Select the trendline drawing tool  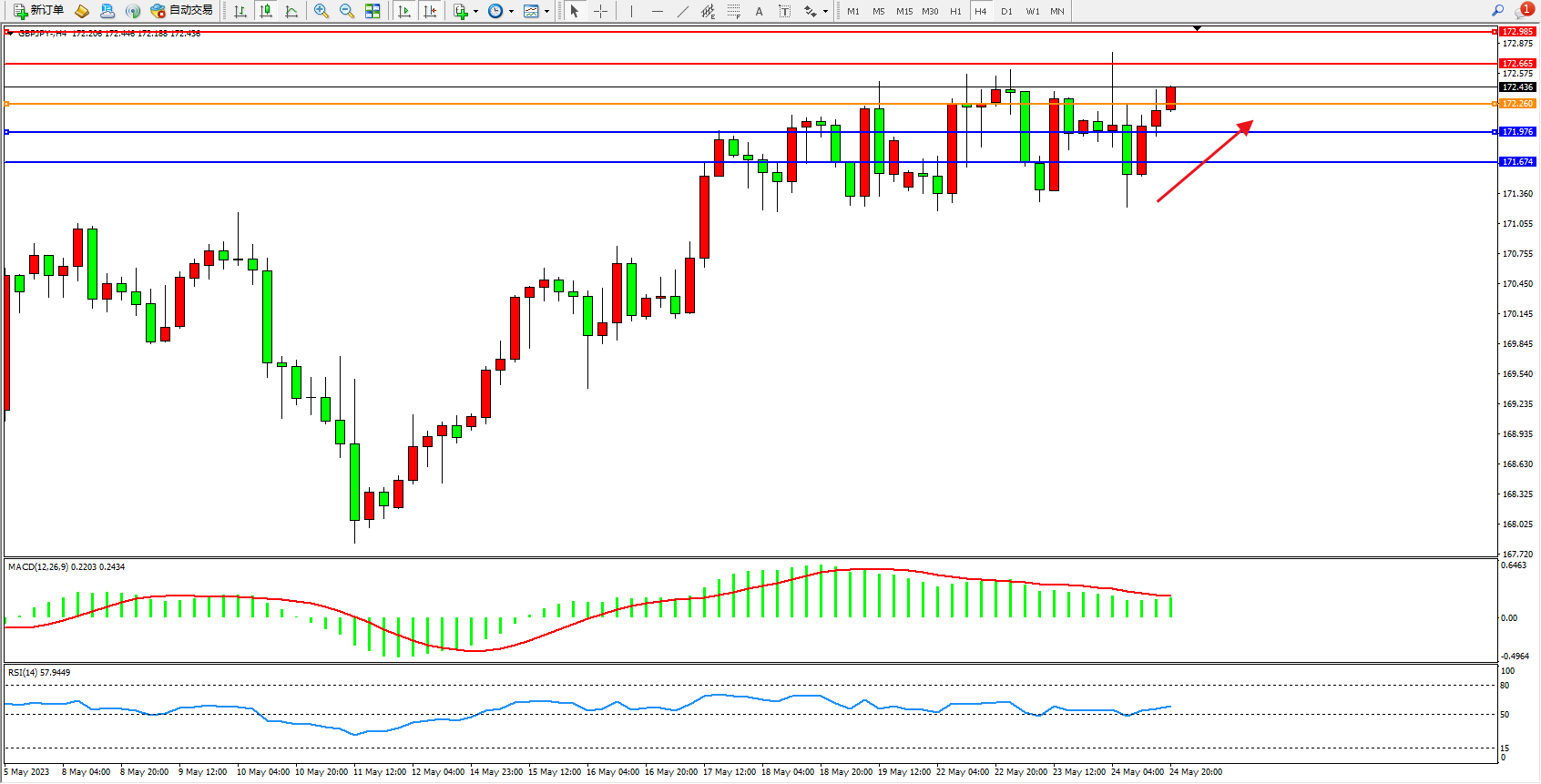(683, 11)
